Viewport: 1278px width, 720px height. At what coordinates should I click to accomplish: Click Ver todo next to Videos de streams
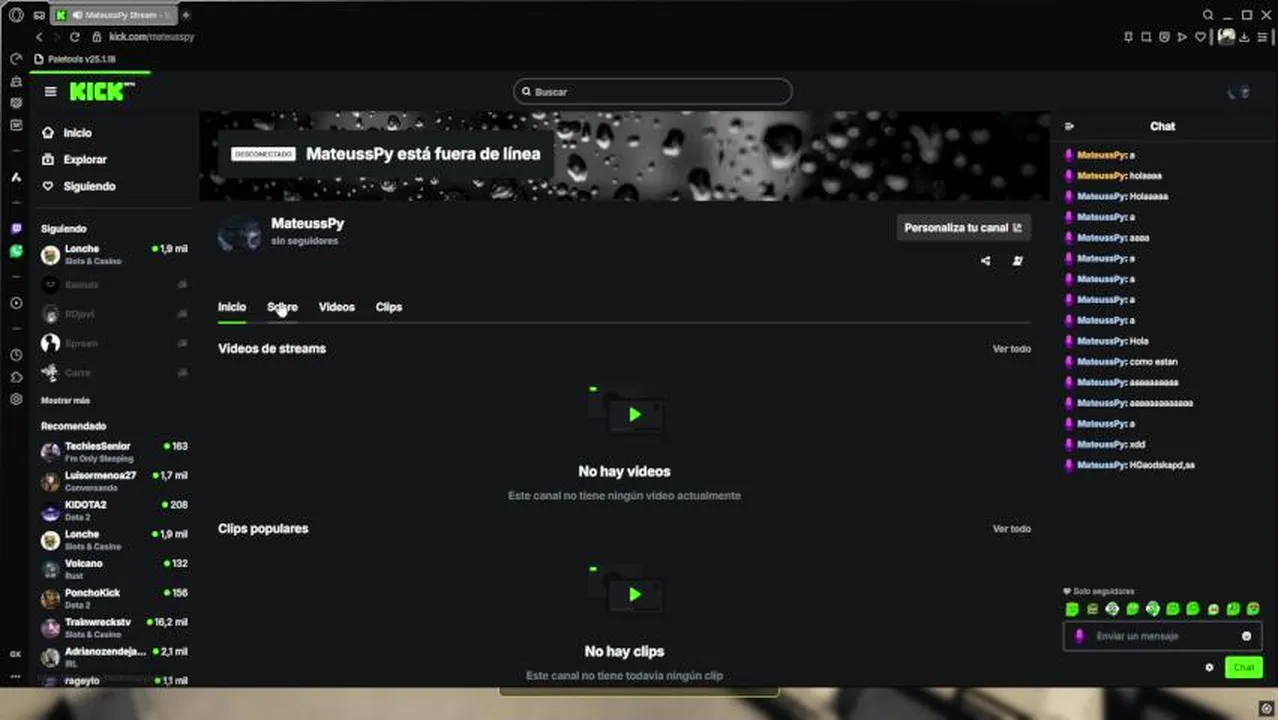1011,349
